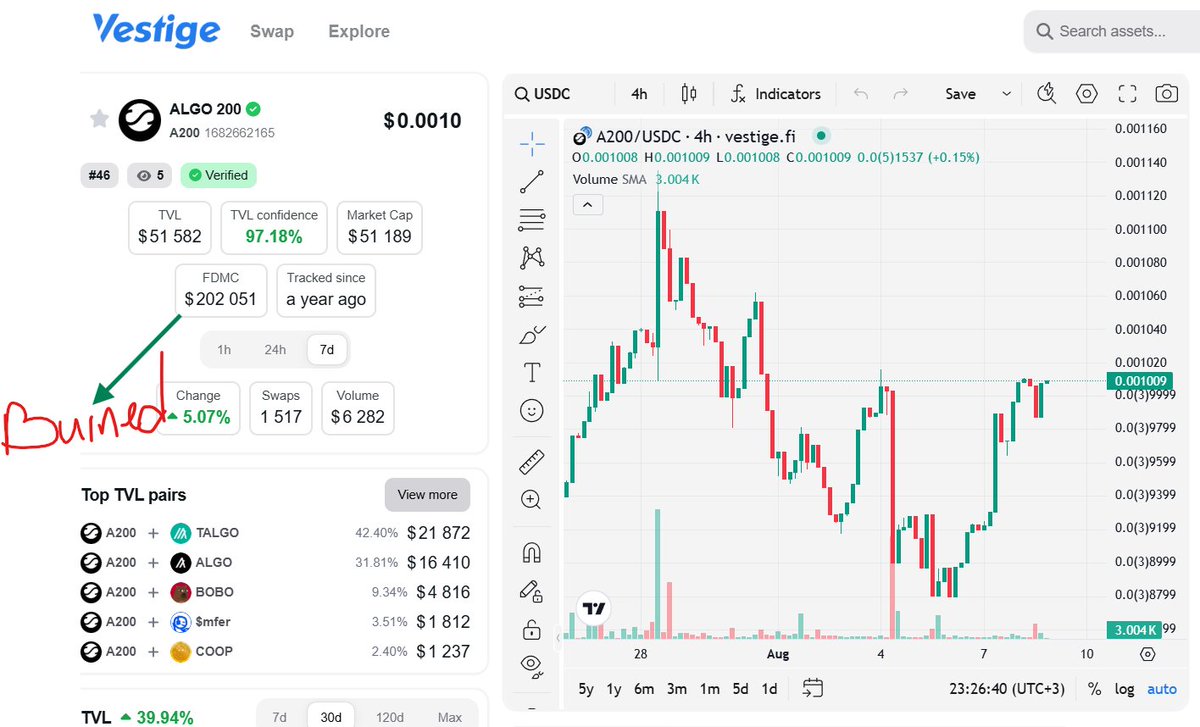Open the Explore page
This screenshot has width=1200, height=727.
(x=359, y=31)
